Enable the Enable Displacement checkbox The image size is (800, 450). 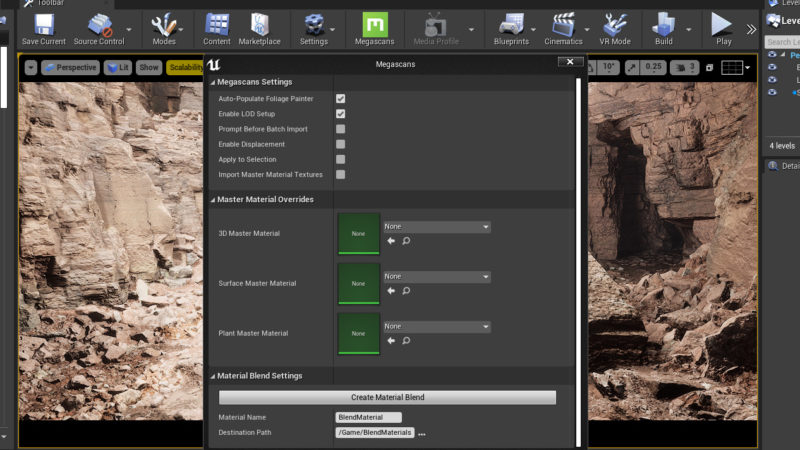coord(340,144)
